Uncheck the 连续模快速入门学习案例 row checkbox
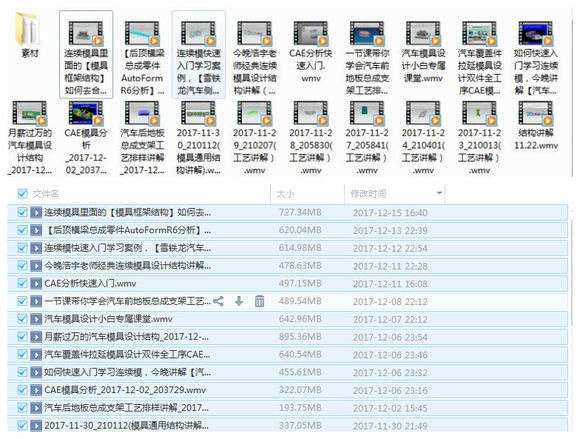Viewport: 580px width, 439px height. (22, 248)
